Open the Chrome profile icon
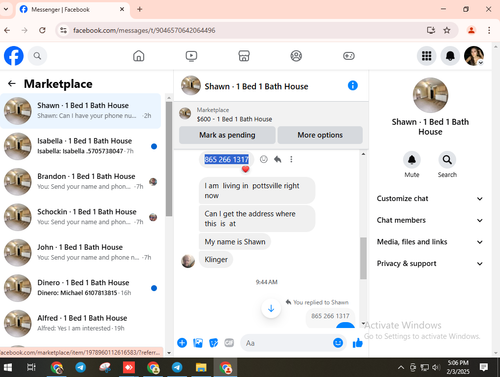 point(471,30)
